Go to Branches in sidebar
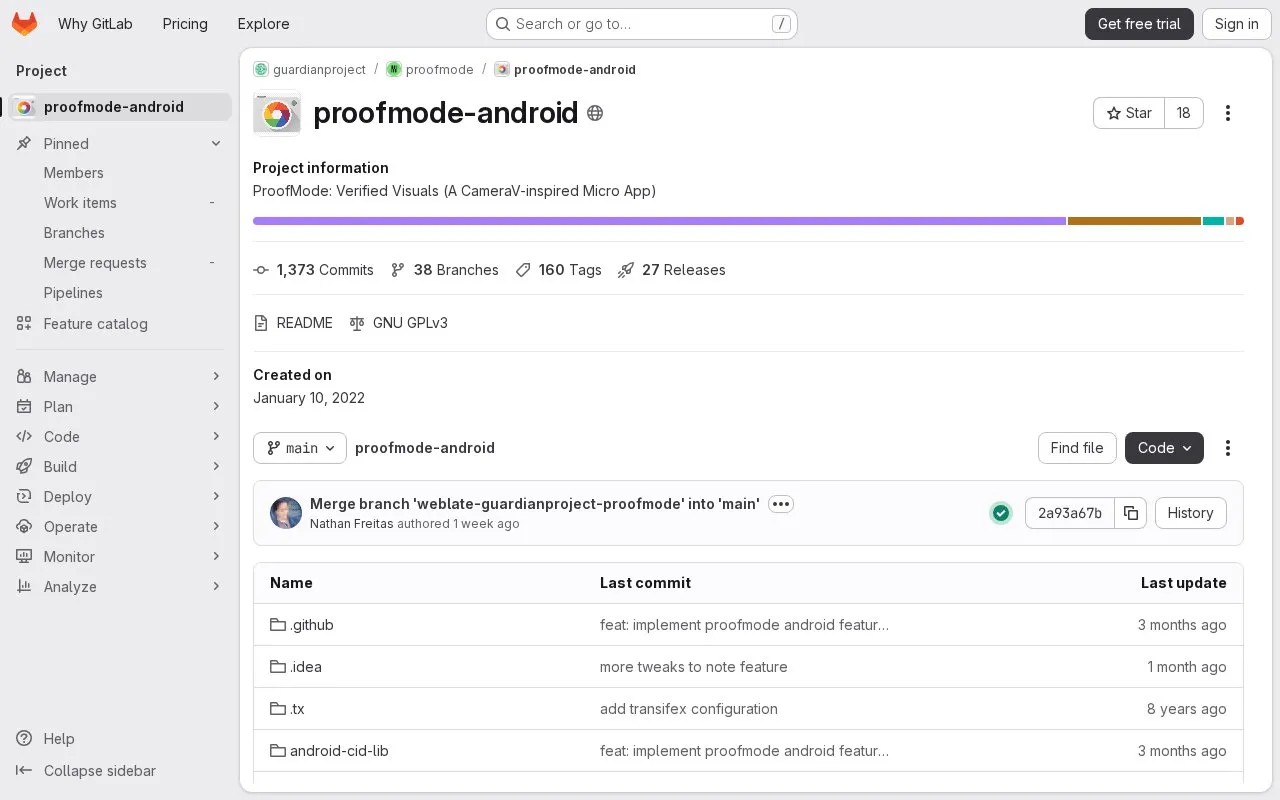 point(120,233)
